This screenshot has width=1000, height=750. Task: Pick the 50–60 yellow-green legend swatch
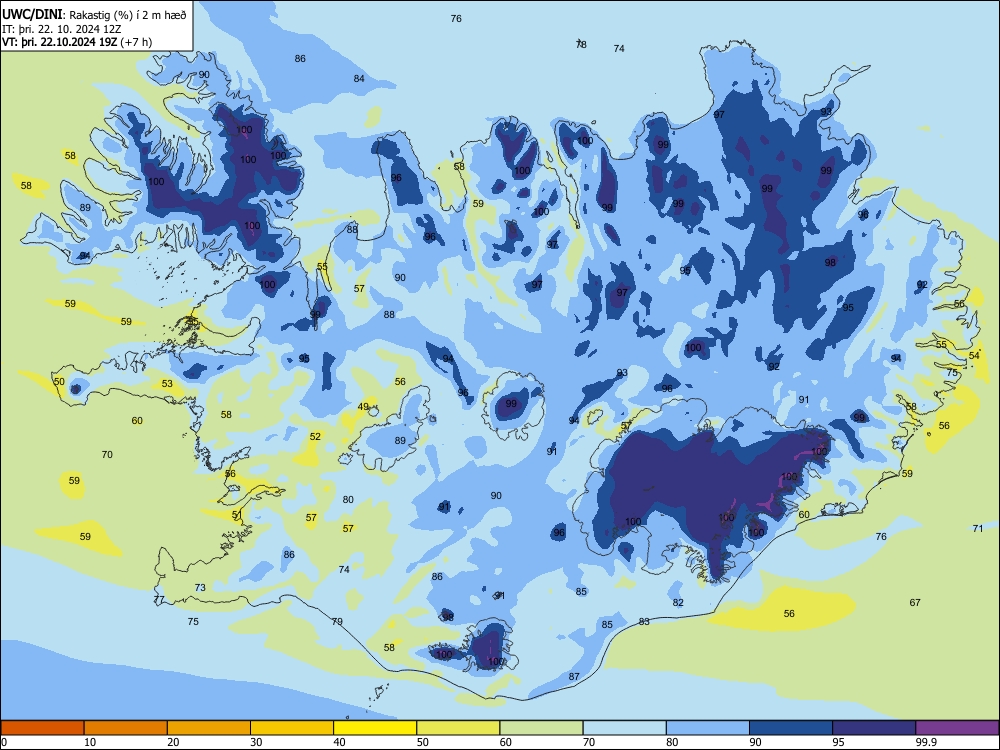click(458, 728)
